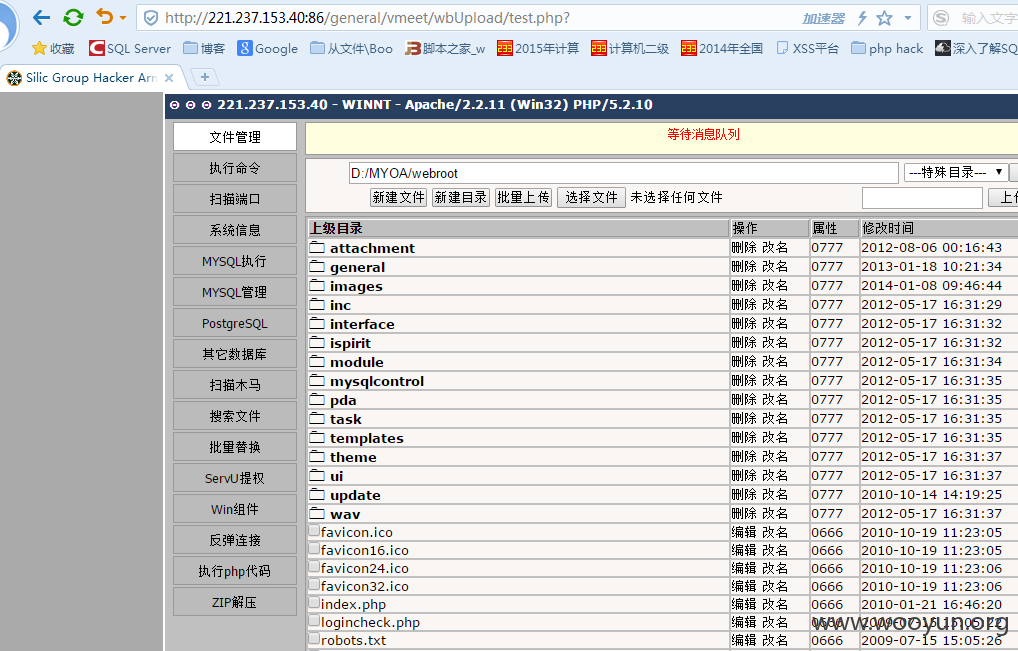Image resolution: width=1018 pixels, height=651 pixels.
Task: Open the 从文件\Boo bookmark folder
Action: click(x=351, y=48)
